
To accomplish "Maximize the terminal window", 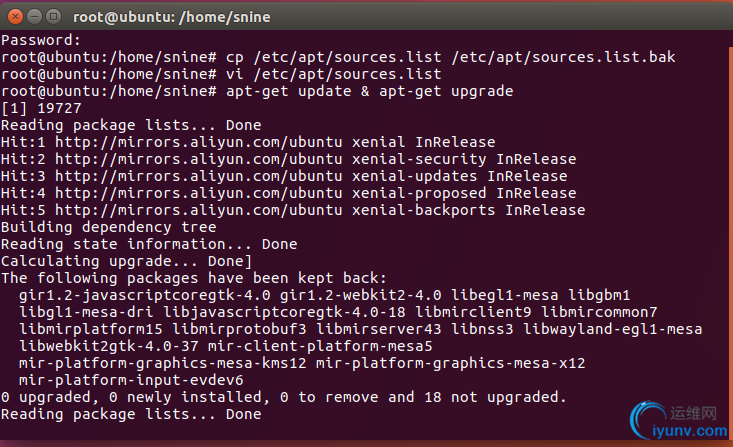I will (54, 17).
